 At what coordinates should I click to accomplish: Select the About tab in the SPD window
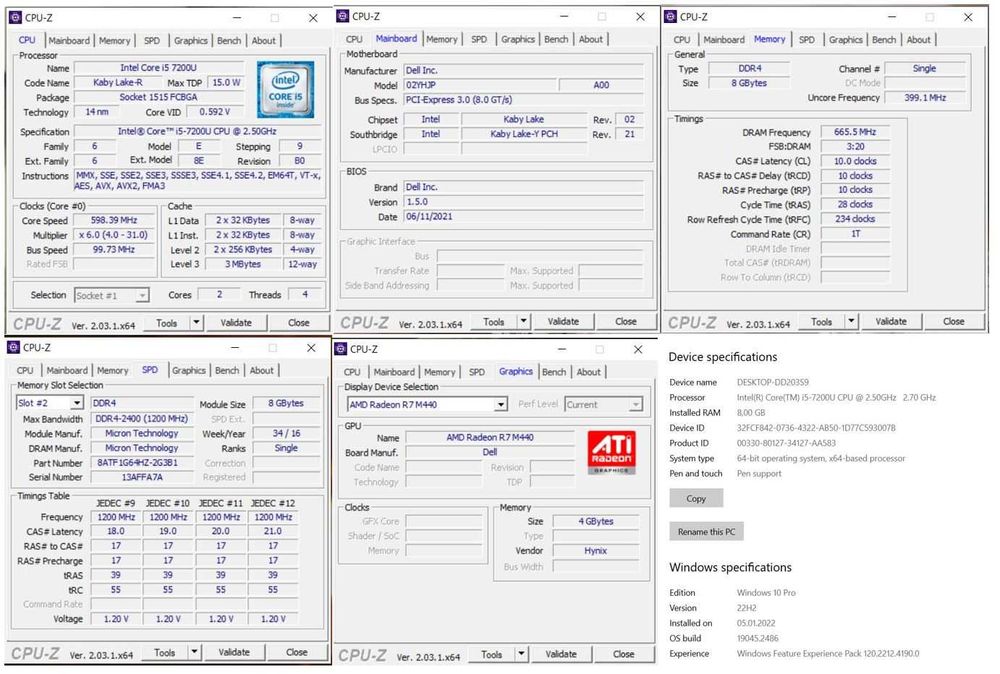(261, 370)
